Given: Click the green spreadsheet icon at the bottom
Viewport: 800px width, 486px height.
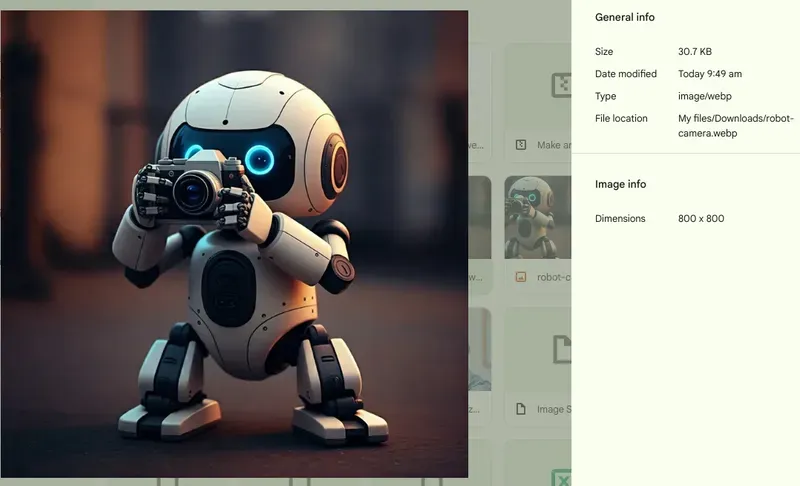Looking at the screenshot, I should point(561,477).
